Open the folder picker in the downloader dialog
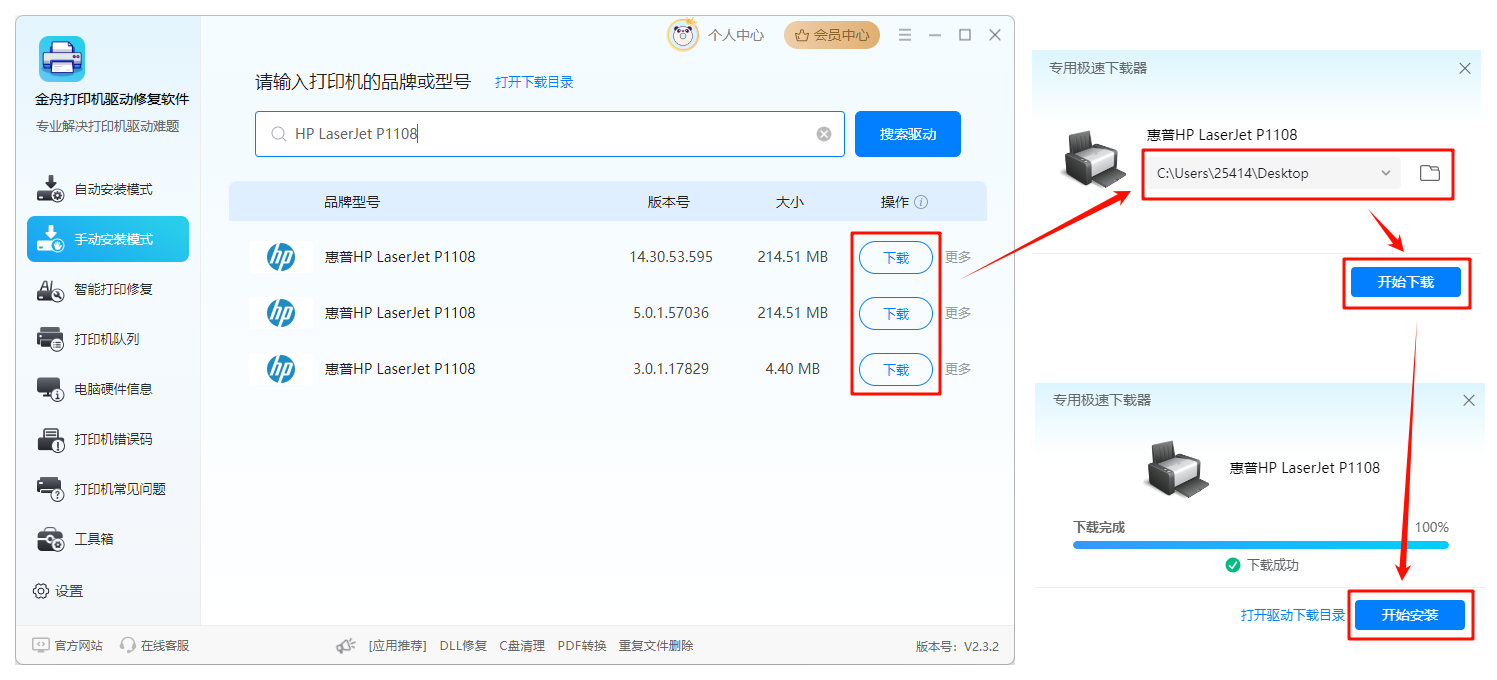This screenshot has width=1497, height=680. coord(1429,173)
